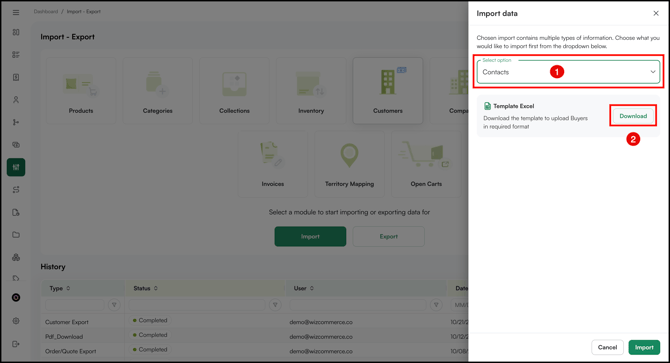Click the Customer Export history row
Screen dimensions: 670x363
click(255, 322)
